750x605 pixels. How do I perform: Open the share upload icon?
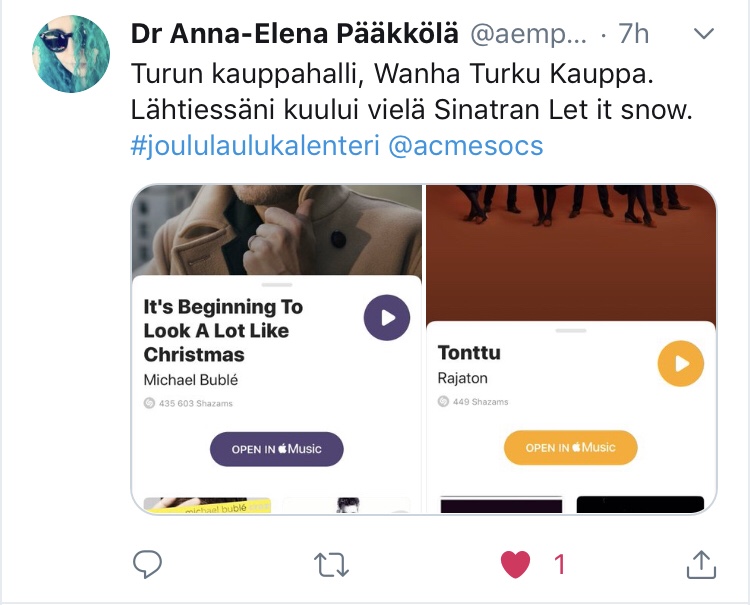[x=701, y=564]
